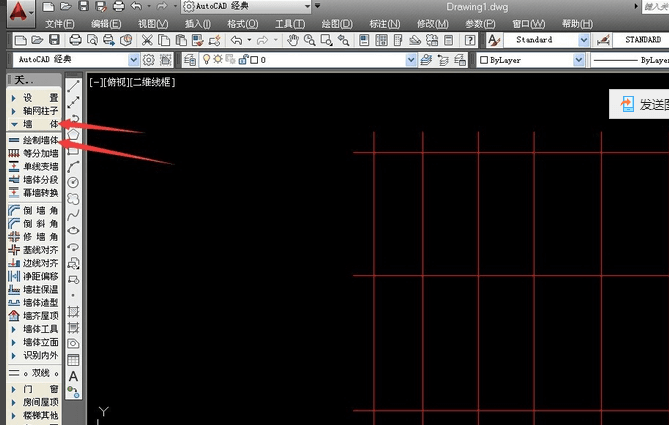The height and width of the screenshot is (425, 669).
Task: Click the Text Style A icon
Action: pyautogui.click(x=494, y=41)
